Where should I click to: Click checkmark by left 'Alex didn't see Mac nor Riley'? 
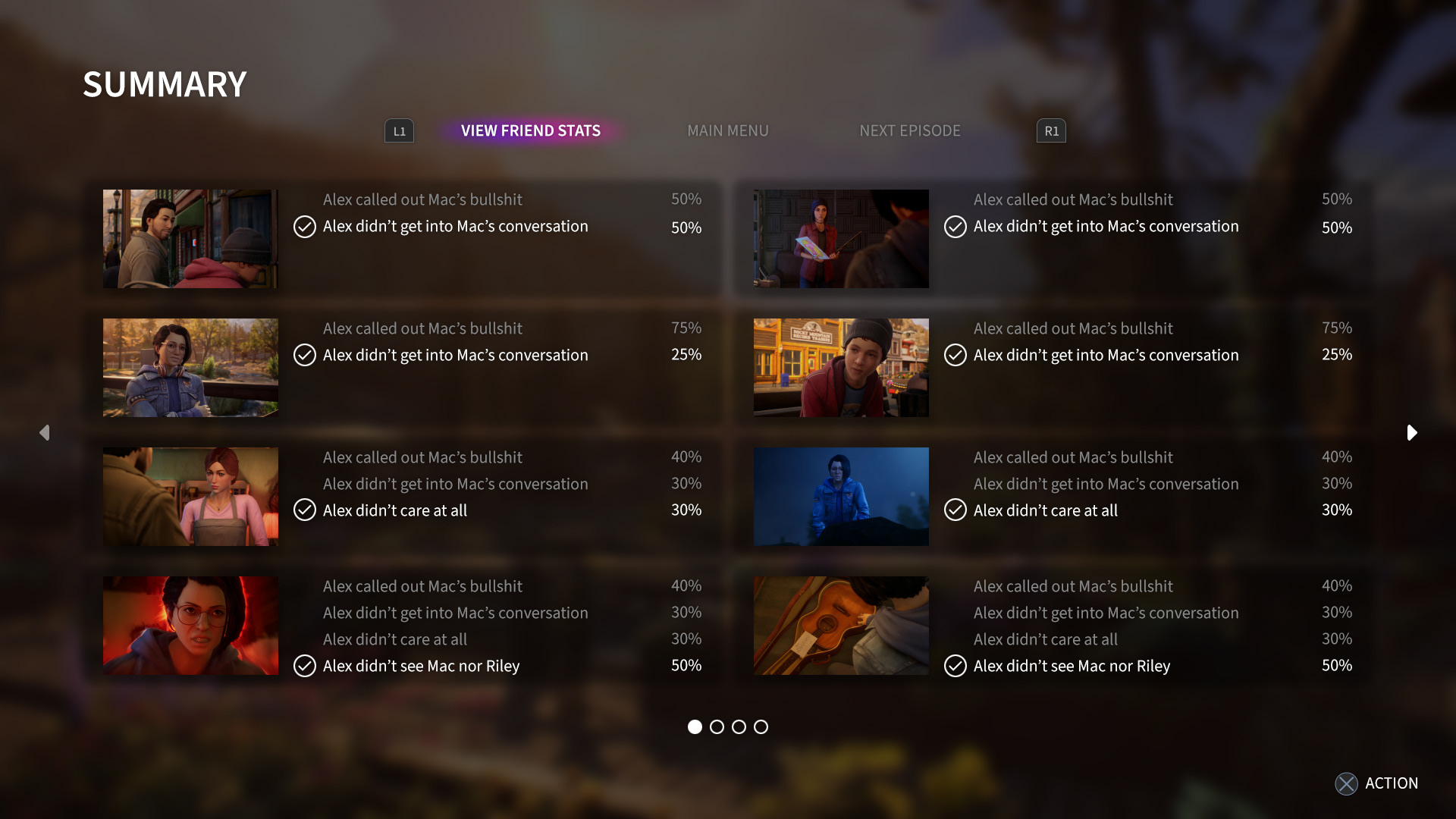pos(305,666)
